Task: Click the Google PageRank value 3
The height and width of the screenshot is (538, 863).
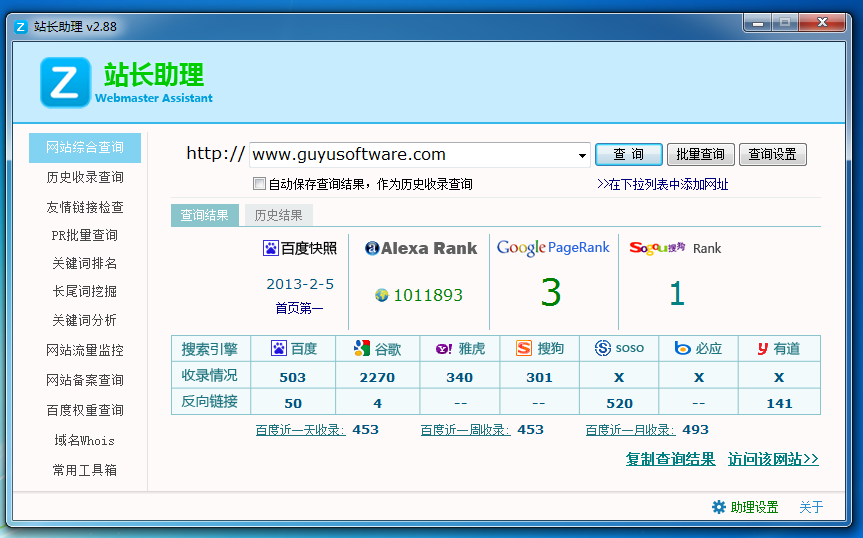Action: click(x=551, y=293)
